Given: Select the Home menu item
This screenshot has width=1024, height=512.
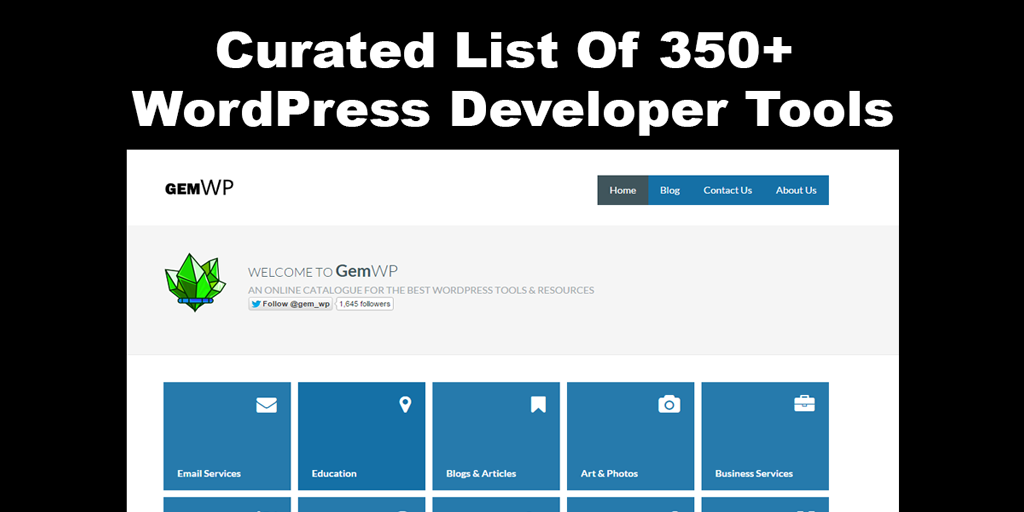Looking at the screenshot, I should pos(622,190).
